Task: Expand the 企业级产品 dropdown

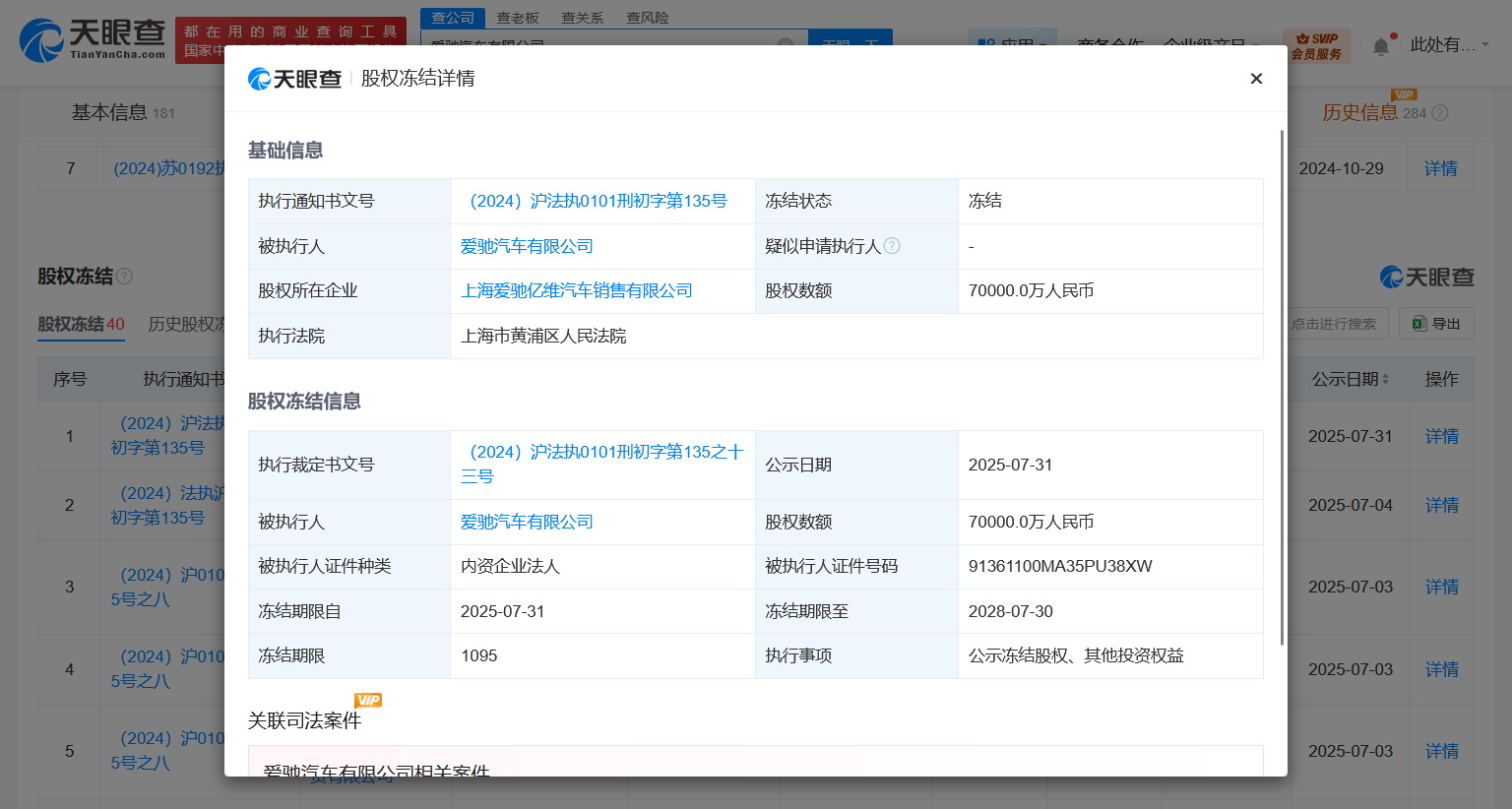Action: click(1212, 45)
